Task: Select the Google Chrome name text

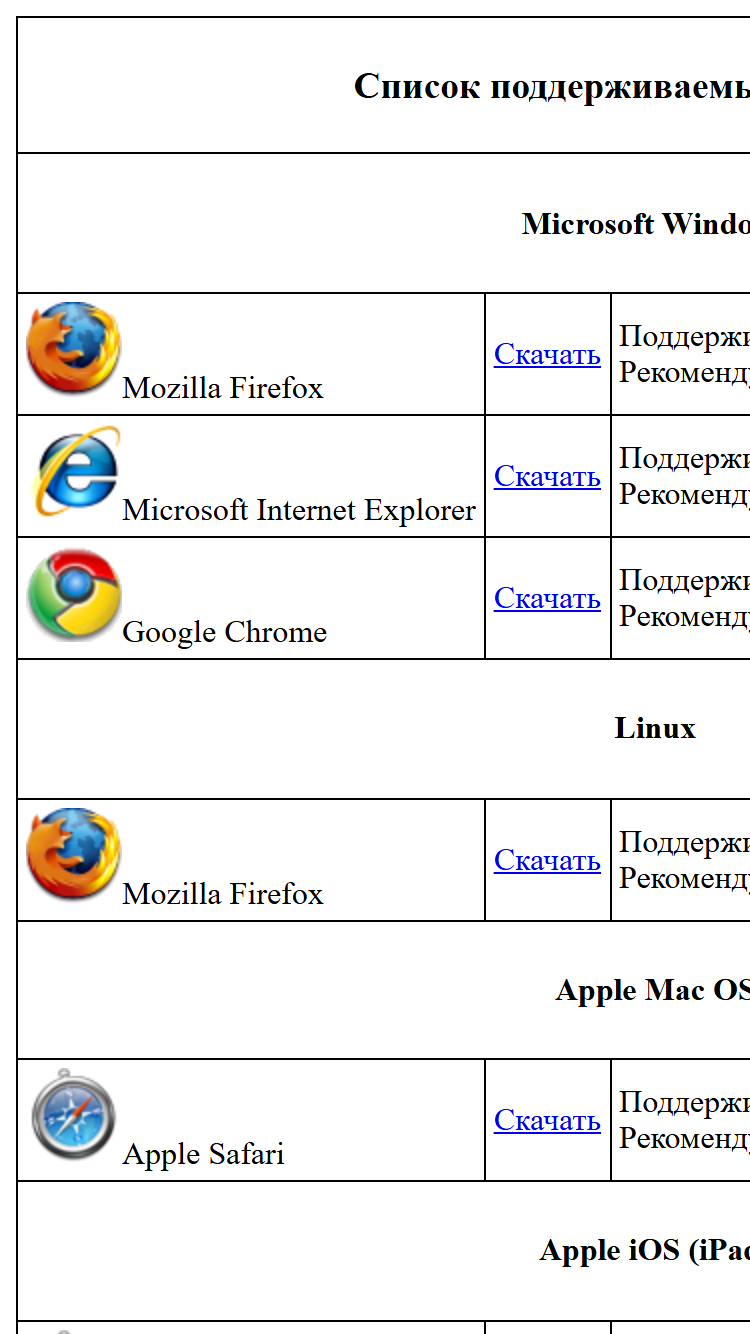Action: [x=225, y=632]
